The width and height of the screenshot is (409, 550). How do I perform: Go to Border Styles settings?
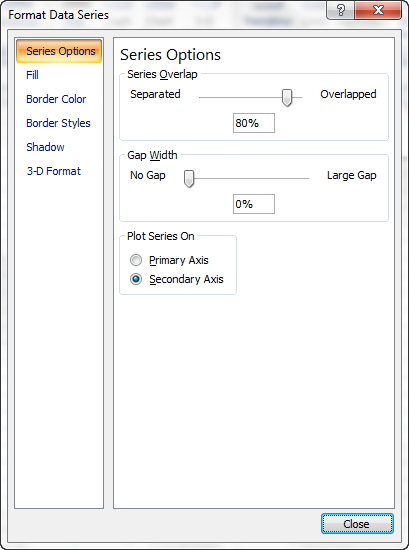(58, 123)
